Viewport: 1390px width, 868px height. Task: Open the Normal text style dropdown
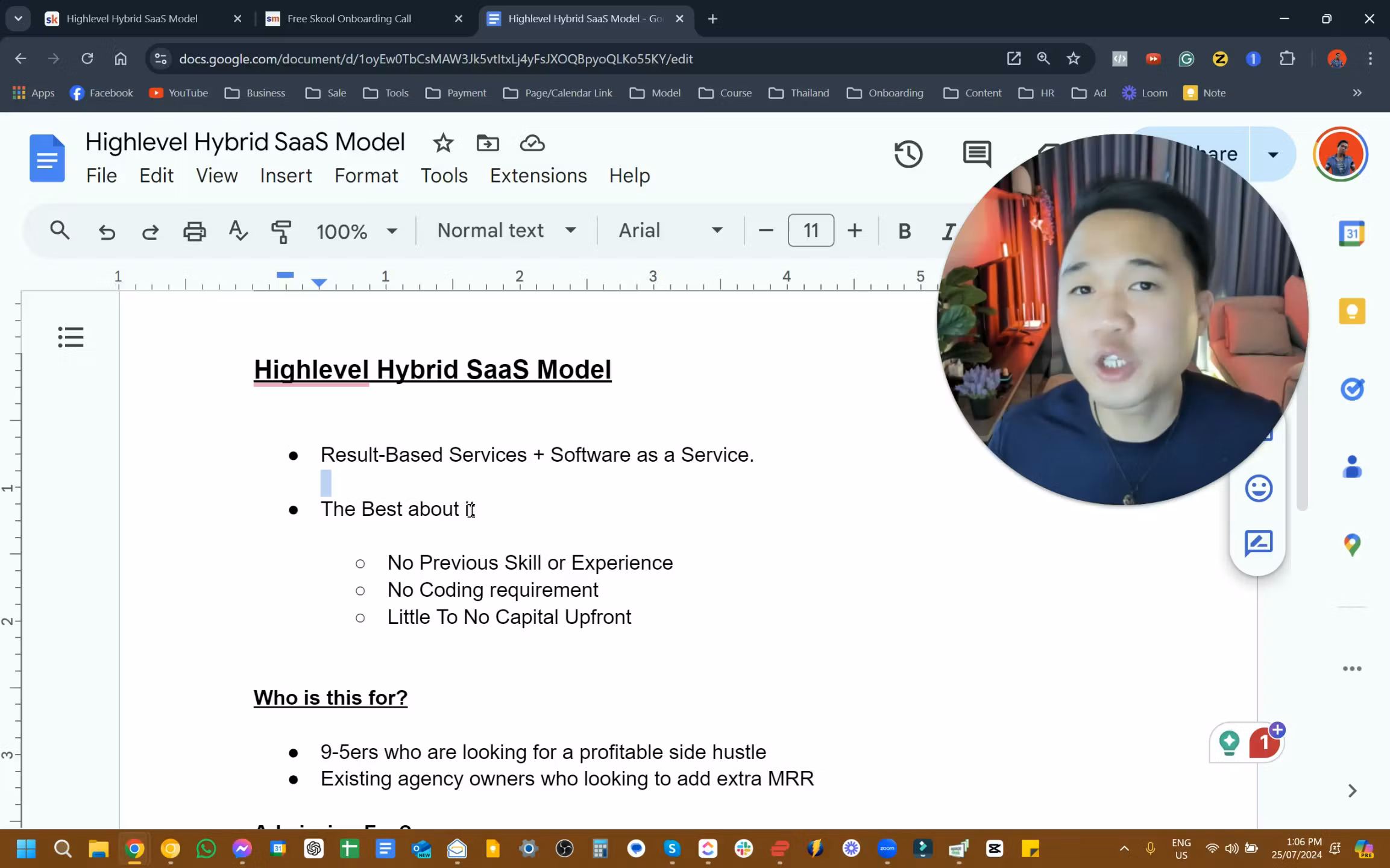click(506, 230)
